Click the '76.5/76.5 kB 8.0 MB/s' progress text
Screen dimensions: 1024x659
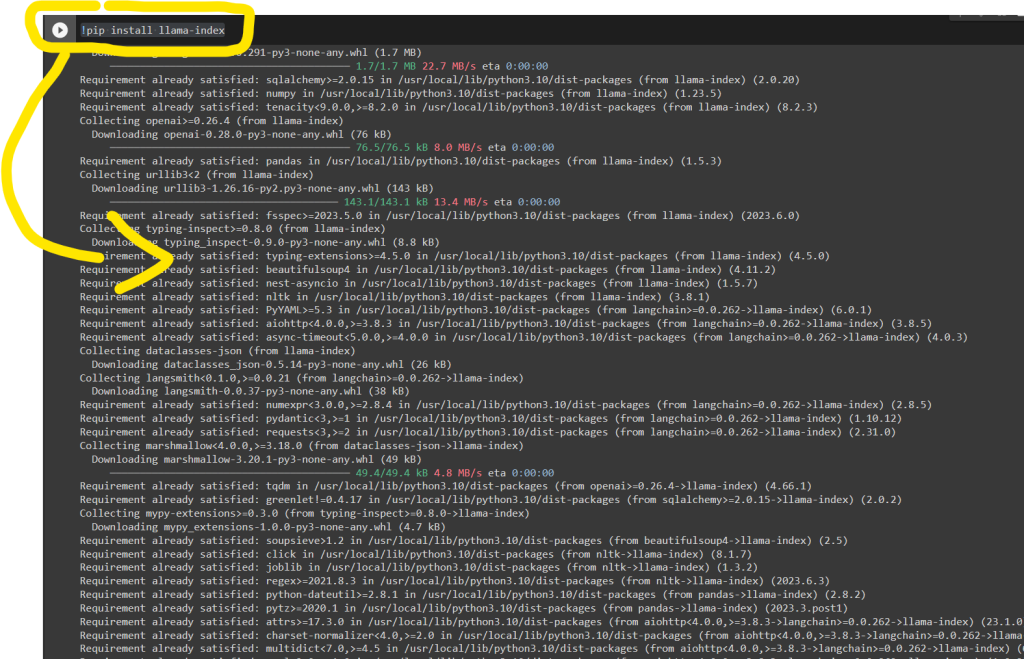coord(419,148)
